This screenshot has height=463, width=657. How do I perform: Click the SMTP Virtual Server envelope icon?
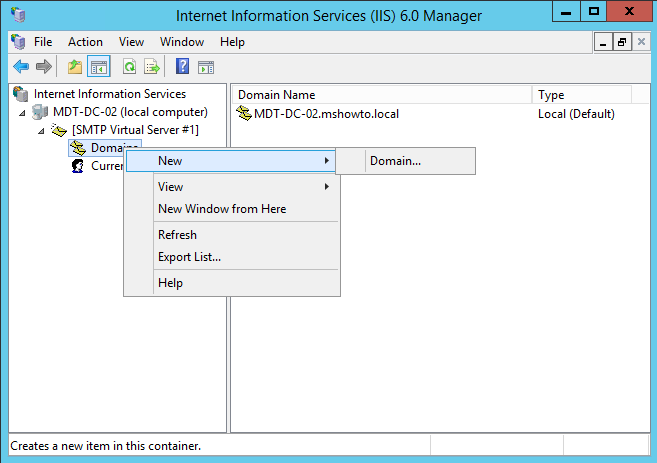tap(59, 130)
